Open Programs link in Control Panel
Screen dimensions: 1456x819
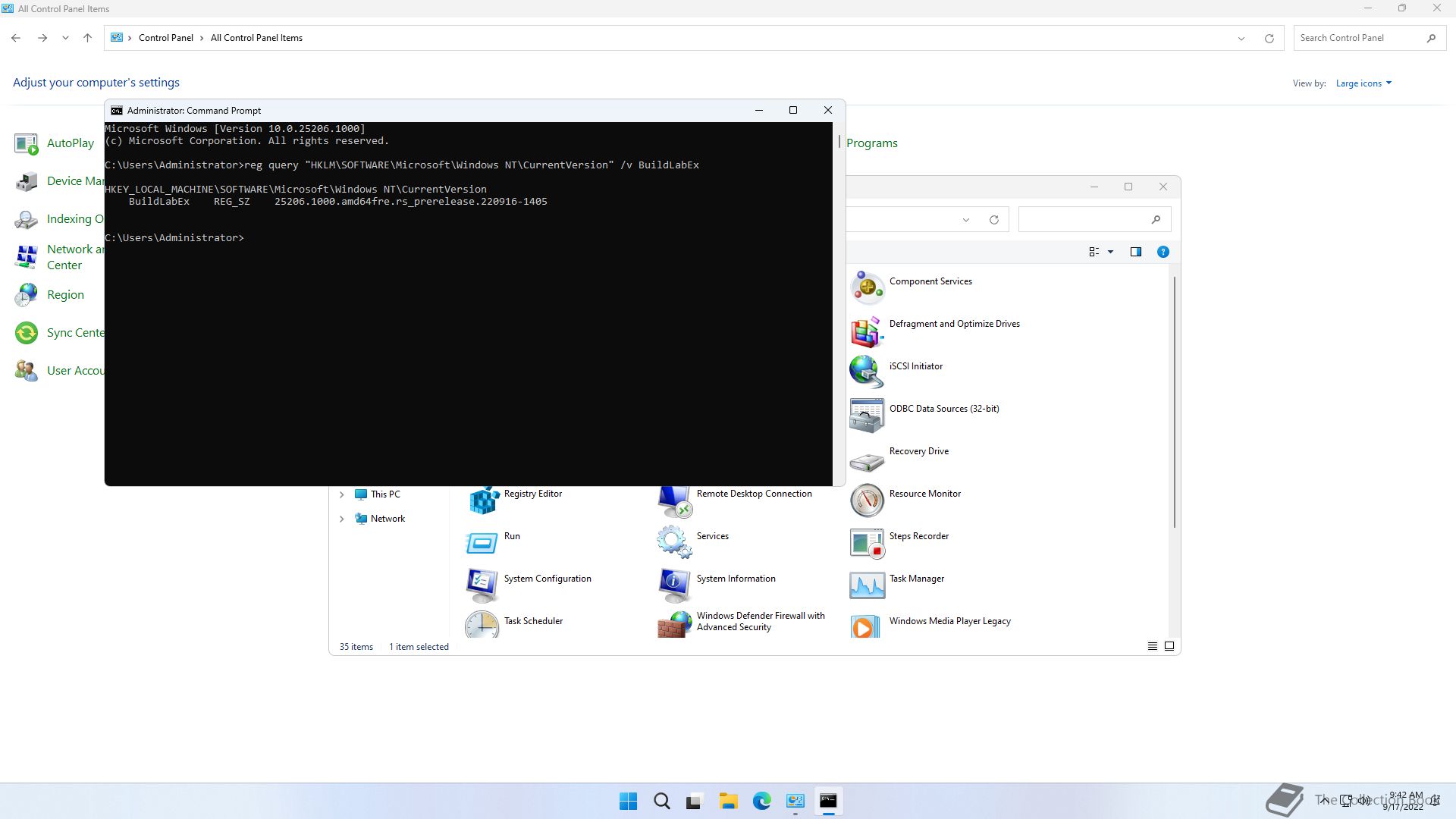click(871, 143)
